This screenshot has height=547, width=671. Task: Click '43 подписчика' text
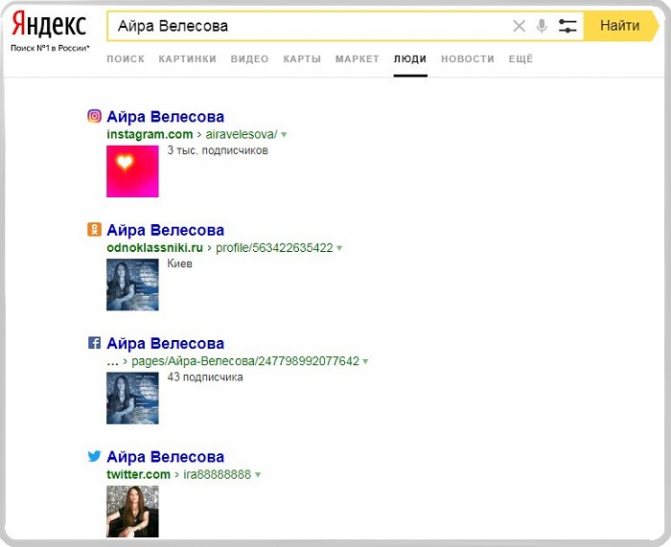[205, 377]
